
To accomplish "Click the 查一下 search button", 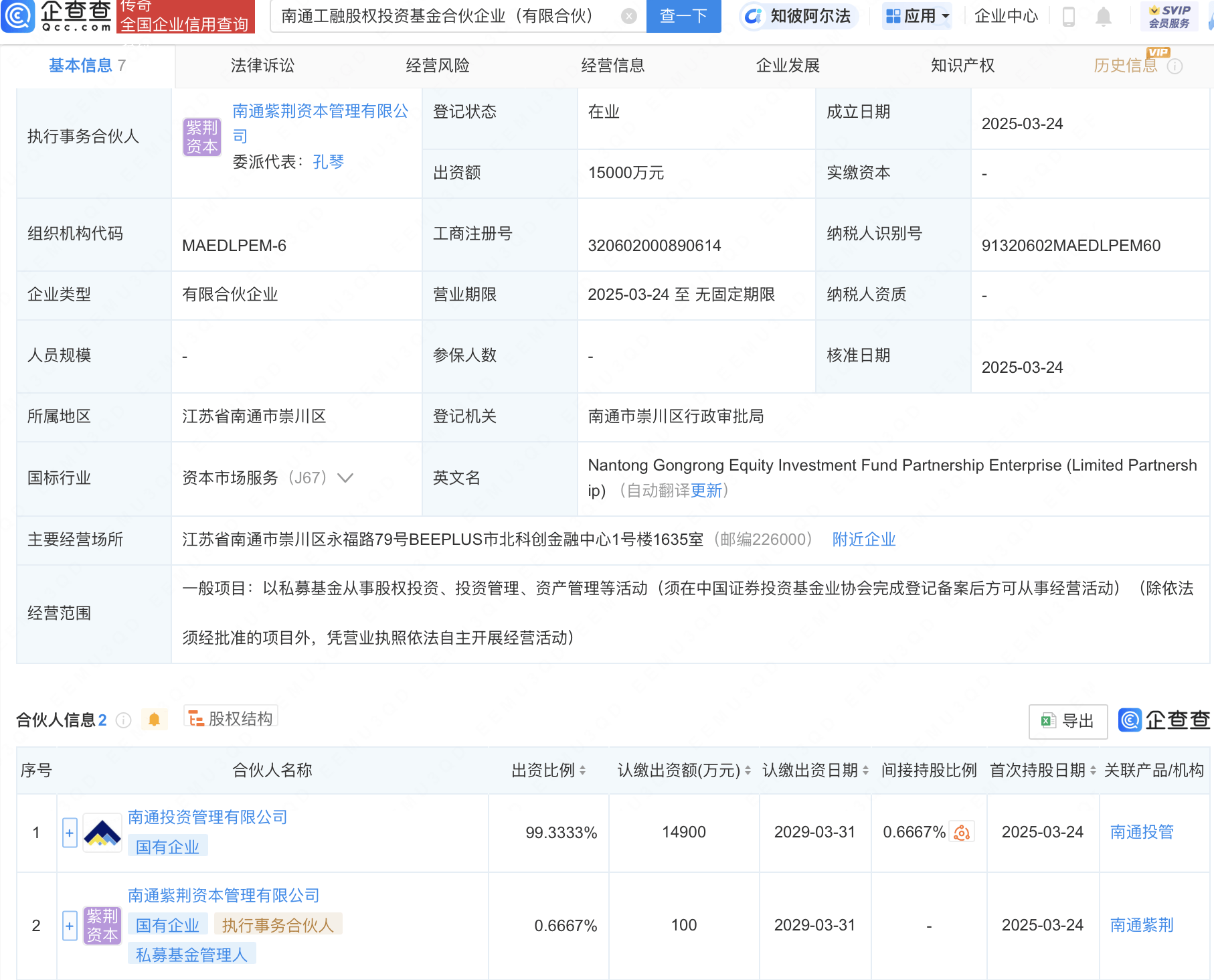I will point(684,16).
